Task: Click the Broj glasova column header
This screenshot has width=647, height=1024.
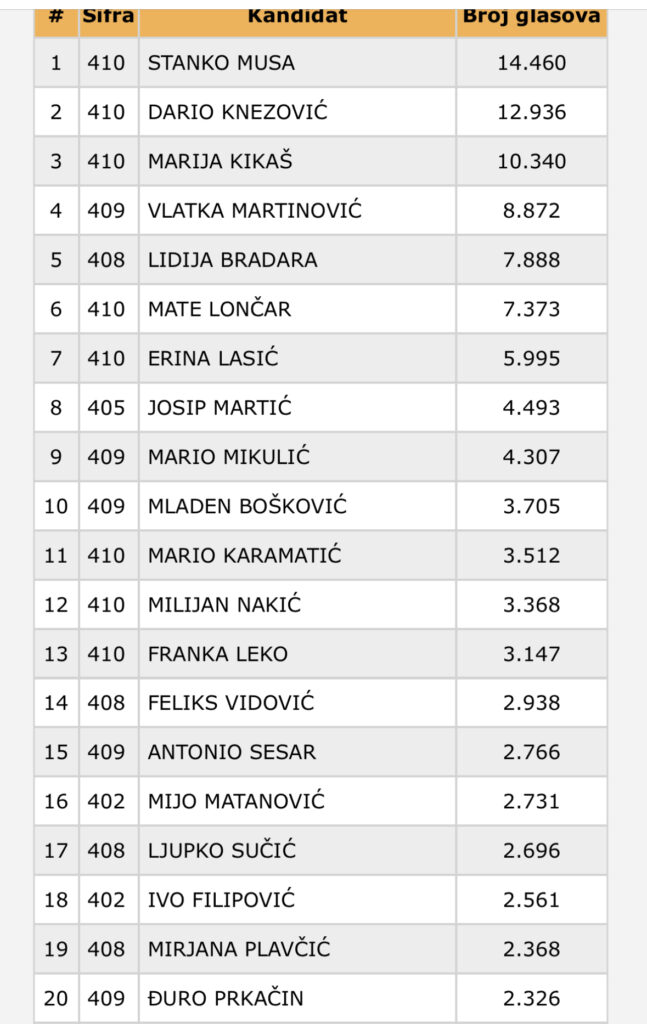Action: click(x=531, y=17)
